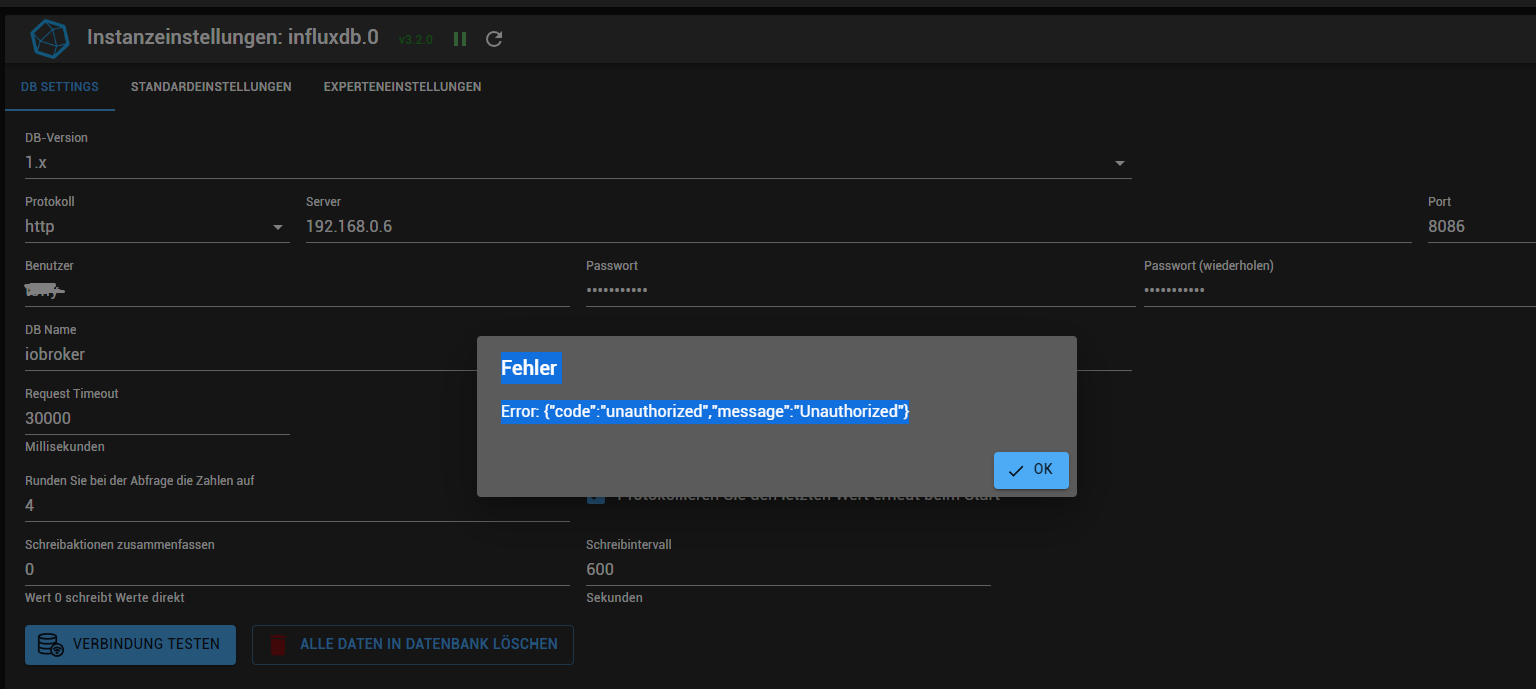Click the Alle Daten in Datenbank löschen button
The height and width of the screenshot is (689, 1536).
(413, 645)
